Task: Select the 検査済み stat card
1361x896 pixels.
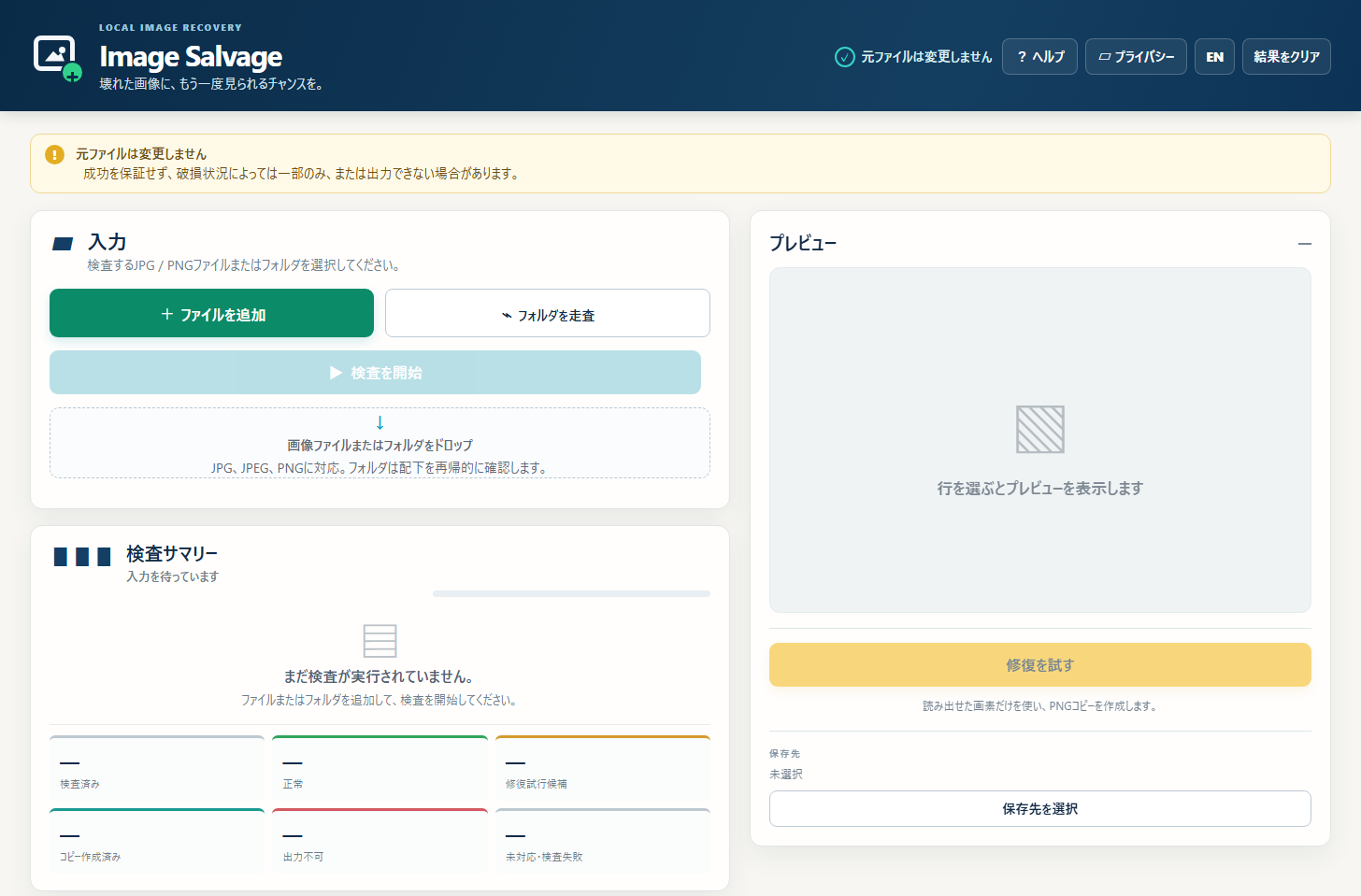Action: click(x=157, y=768)
